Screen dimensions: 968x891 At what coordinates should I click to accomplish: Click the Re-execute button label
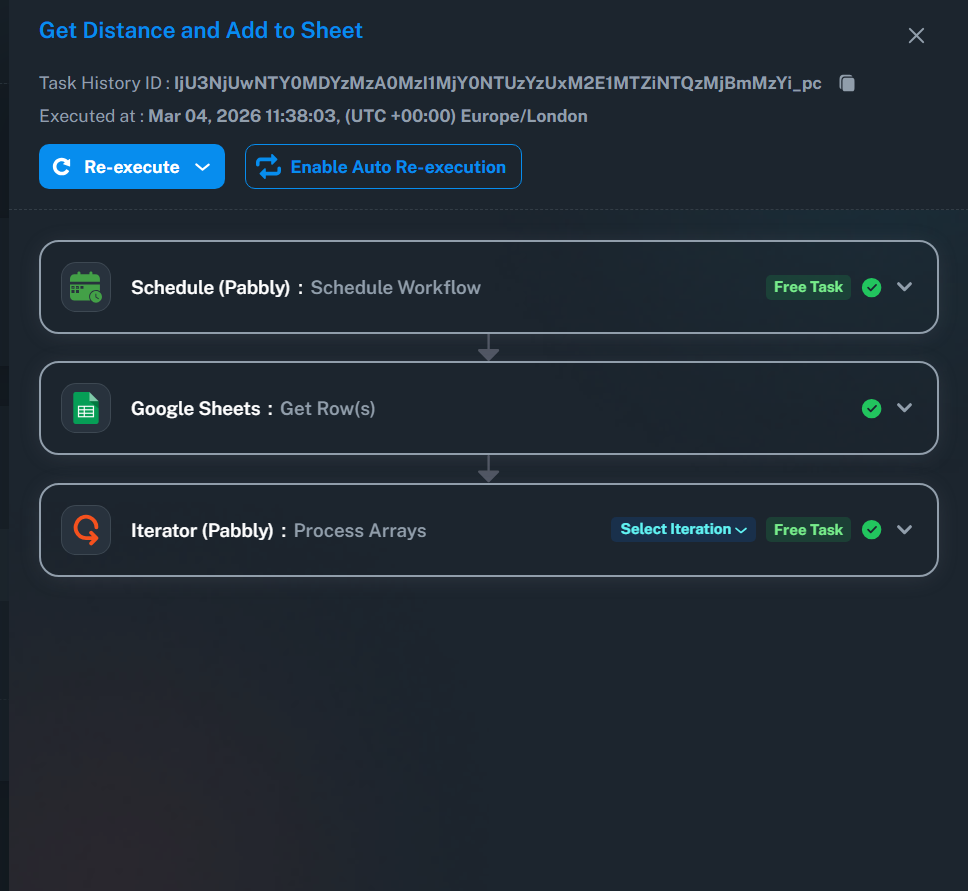tap(131, 167)
